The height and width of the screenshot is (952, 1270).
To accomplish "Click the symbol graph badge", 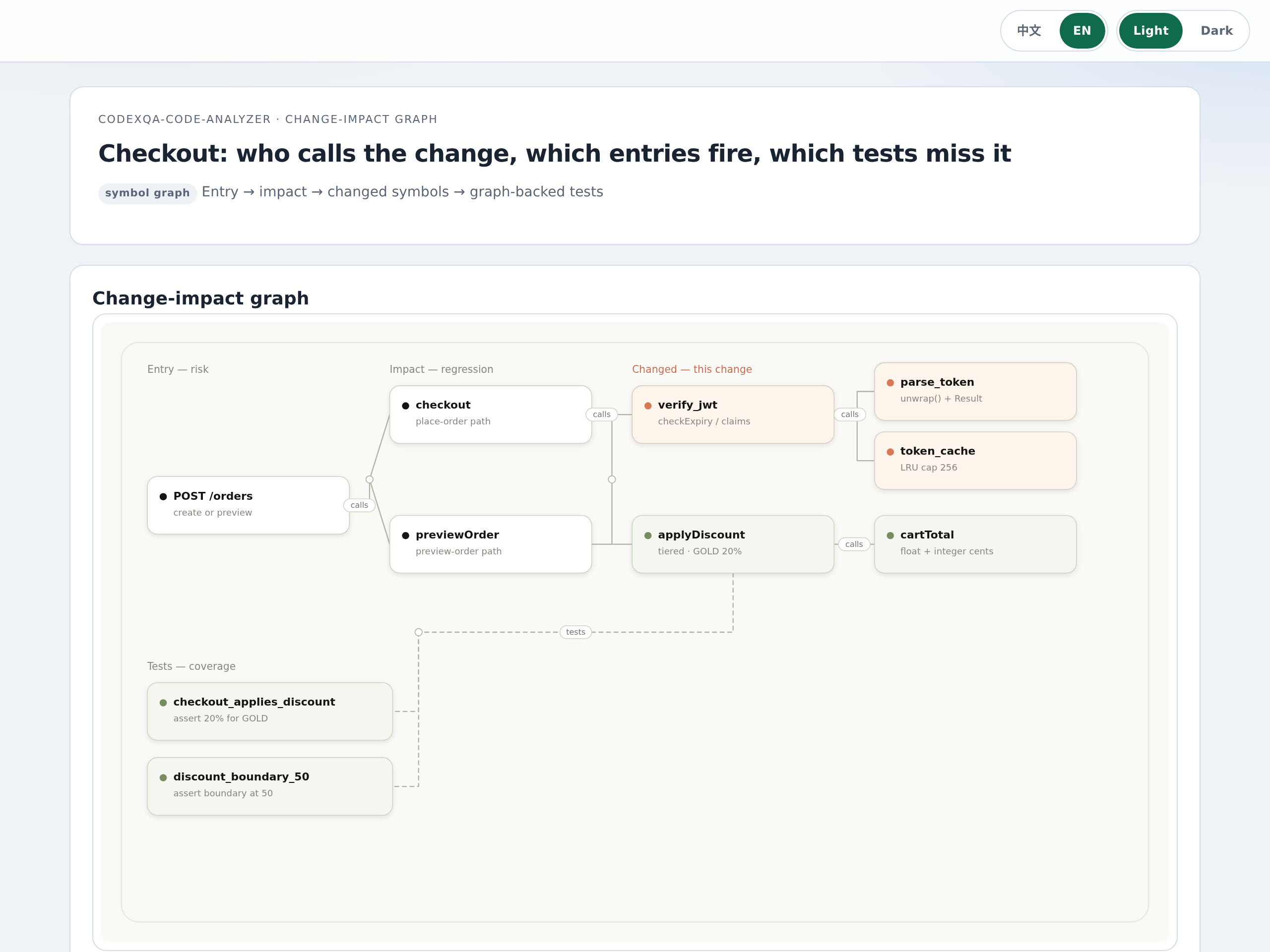I will click(147, 193).
